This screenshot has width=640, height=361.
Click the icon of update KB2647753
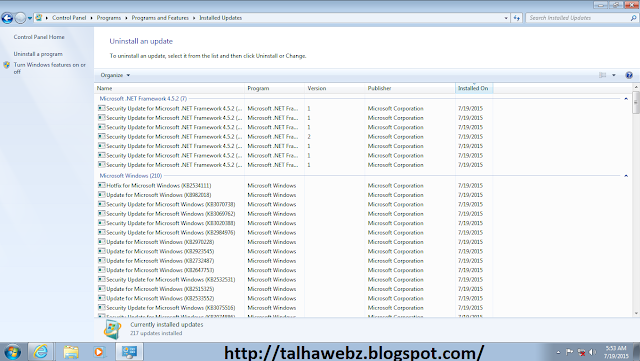tap(102, 270)
